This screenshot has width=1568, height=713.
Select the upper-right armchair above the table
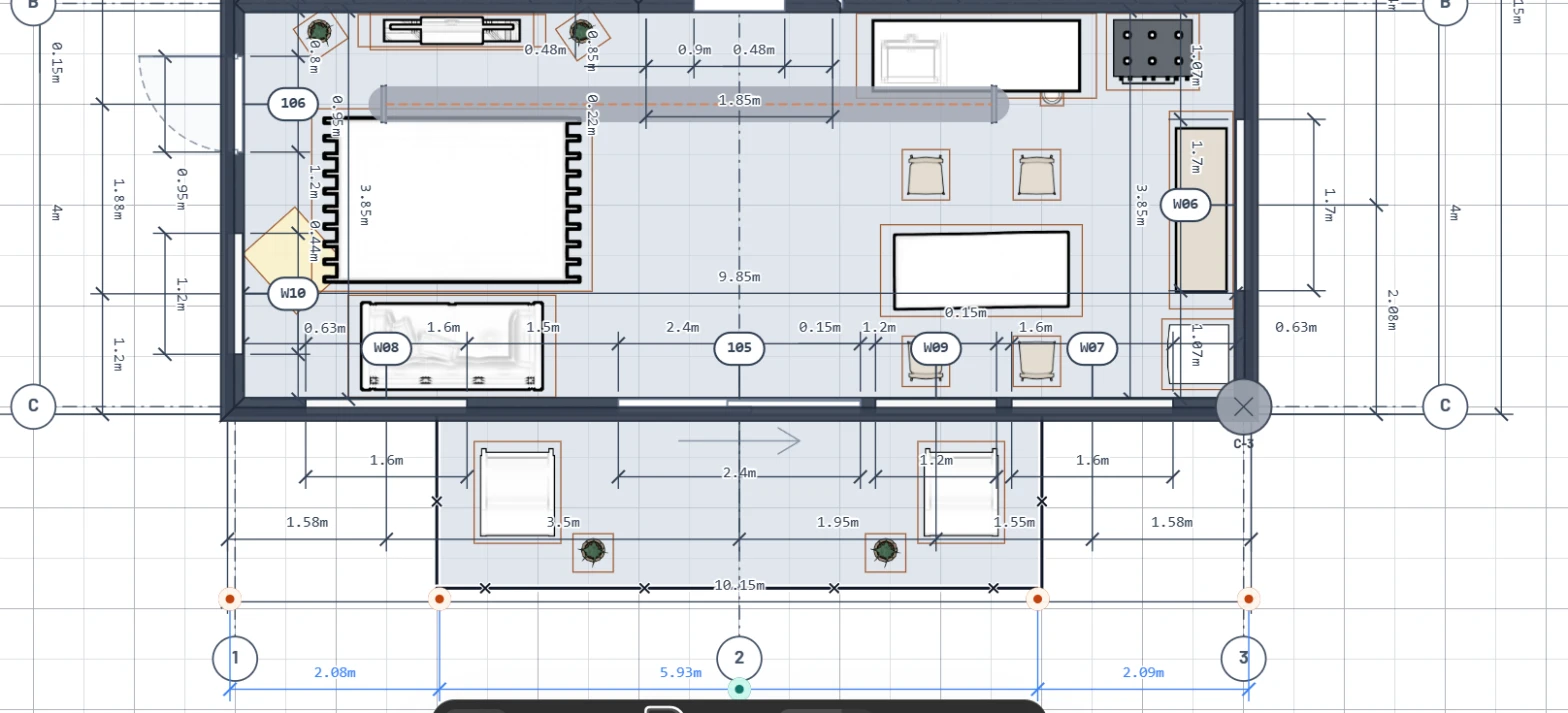point(1036,176)
